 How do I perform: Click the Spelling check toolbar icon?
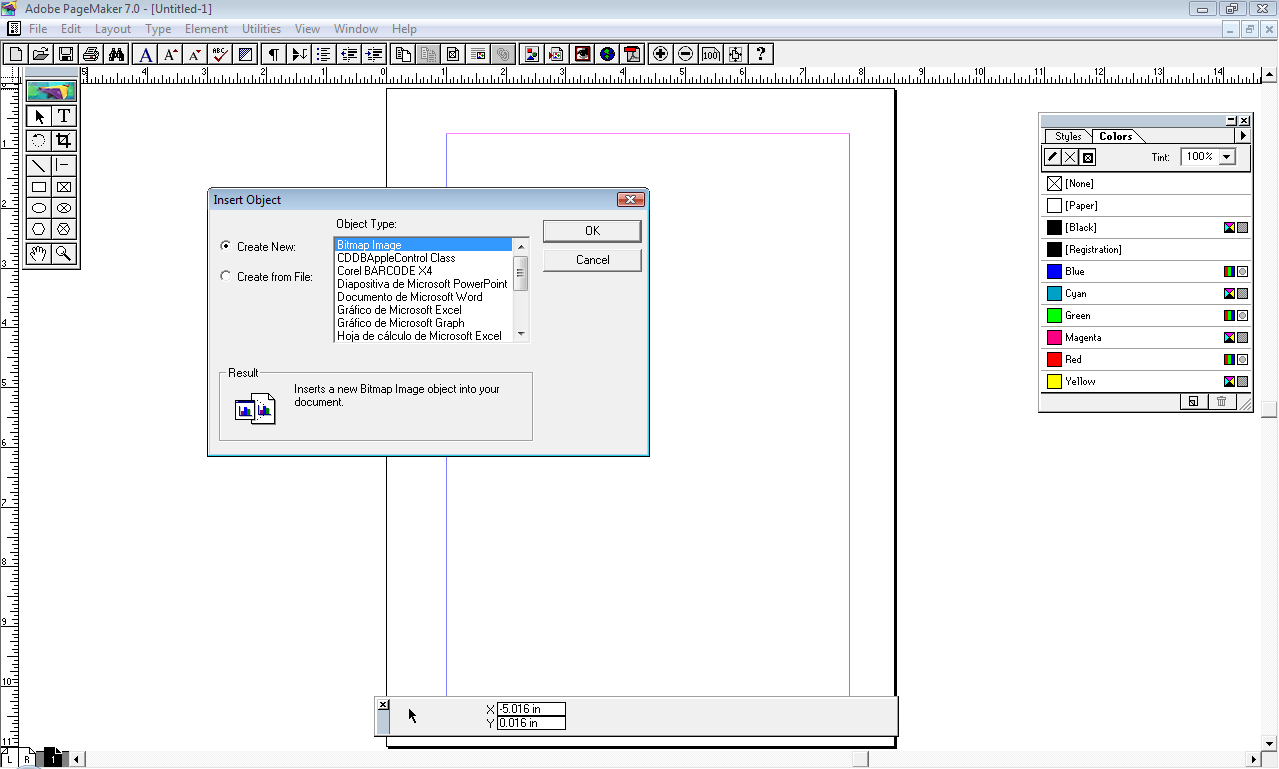[221, 54]
